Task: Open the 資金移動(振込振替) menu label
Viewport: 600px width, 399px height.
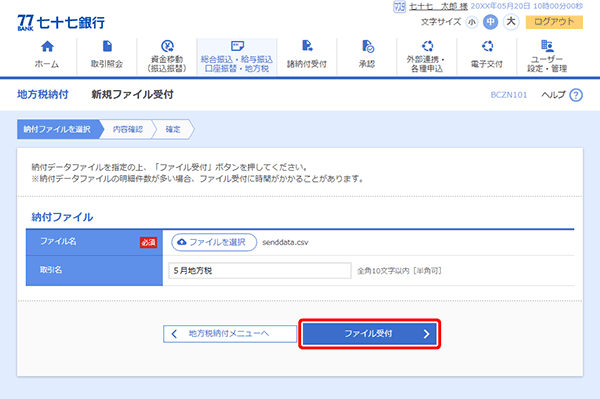Action: [x=167, y=64]
